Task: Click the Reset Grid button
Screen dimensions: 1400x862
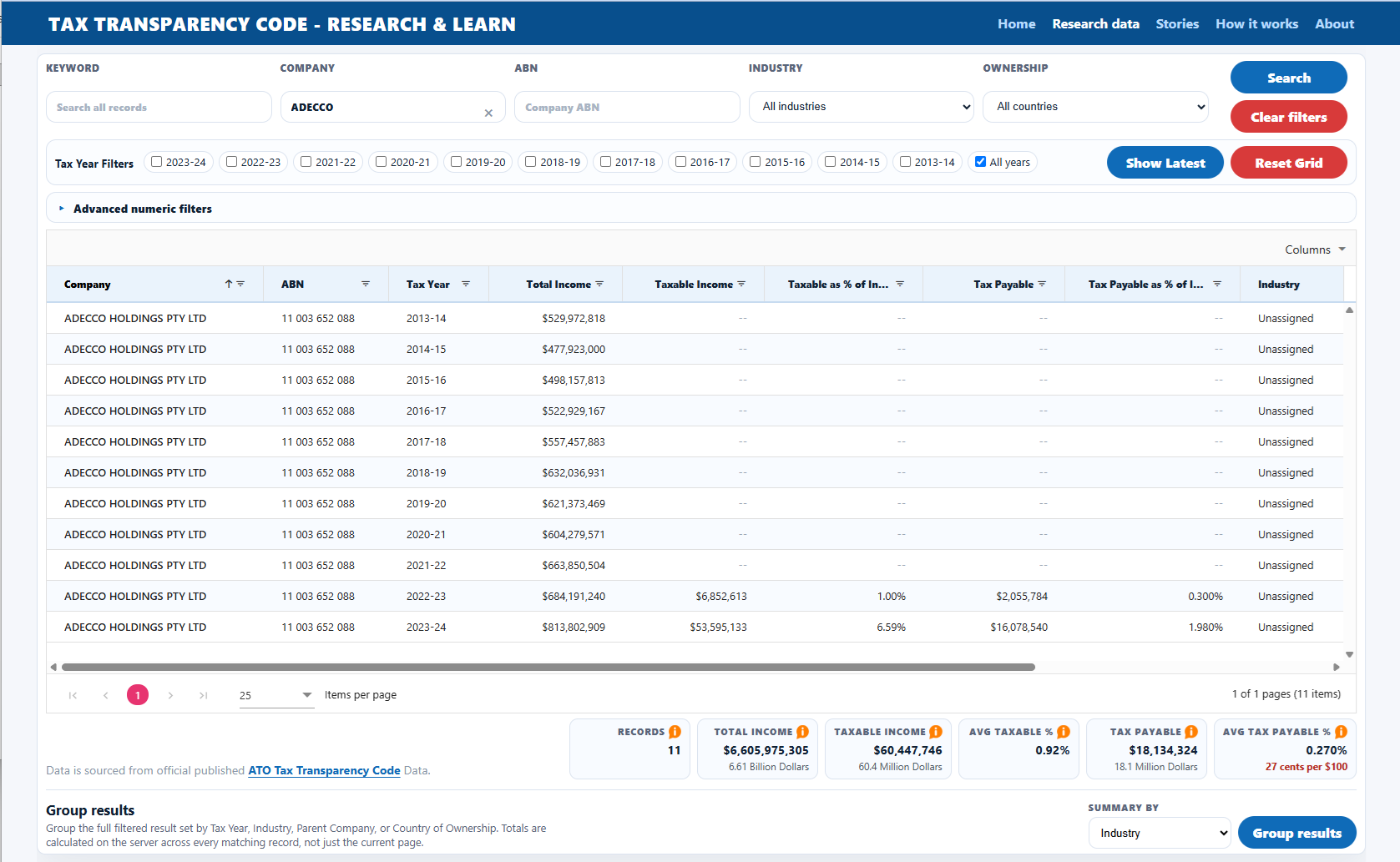Action: (1288, 163)
